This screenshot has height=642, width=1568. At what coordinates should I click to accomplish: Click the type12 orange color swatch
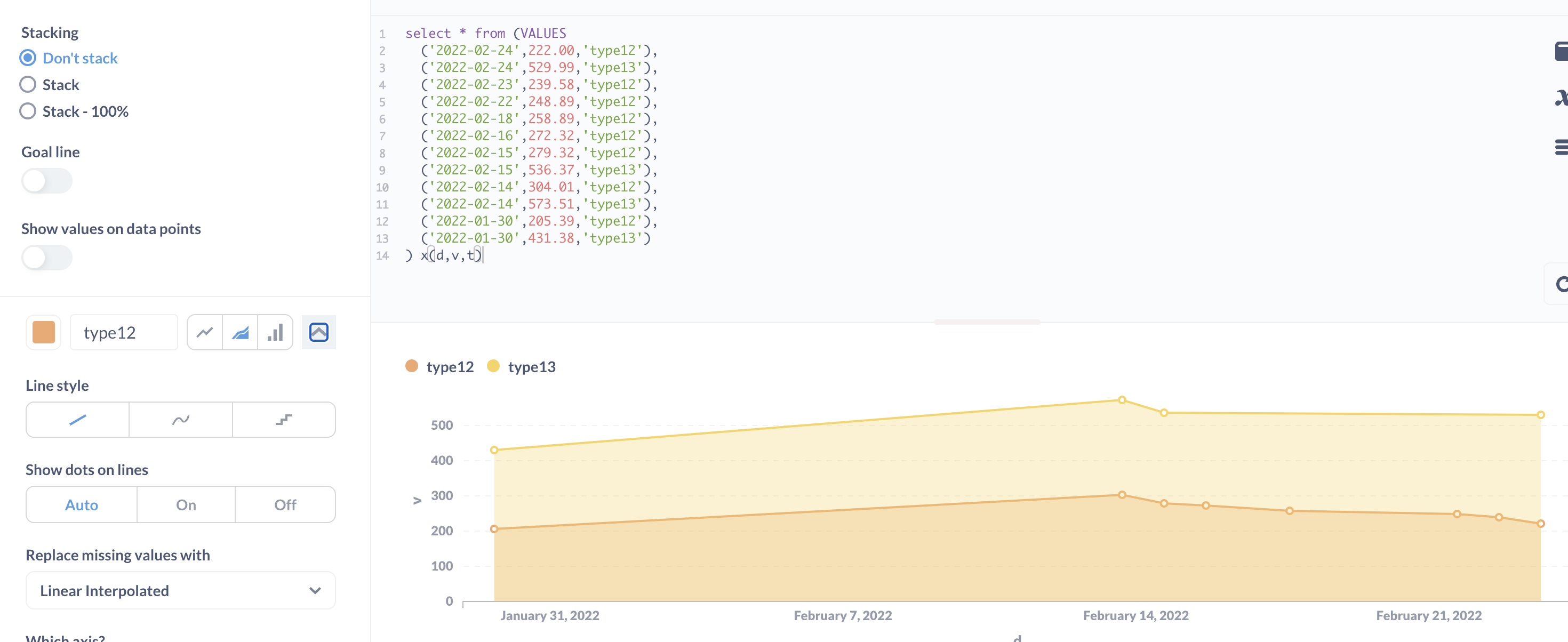44,332
